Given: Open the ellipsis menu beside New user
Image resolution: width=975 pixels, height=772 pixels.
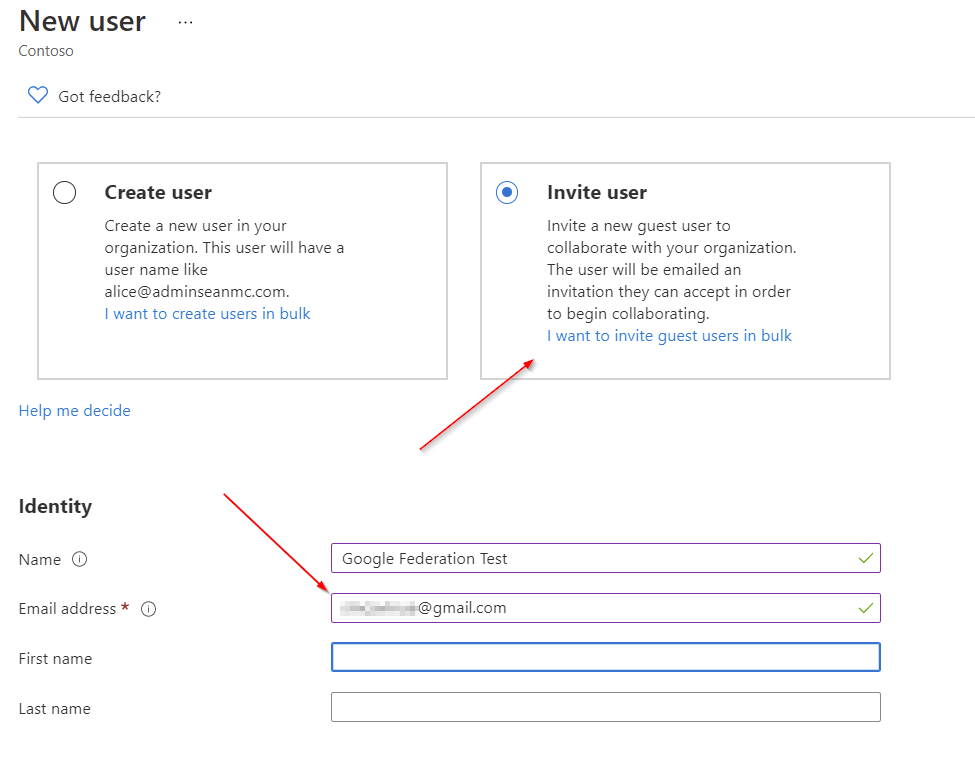Looking at the screenshot, I should tap(185, 22).
